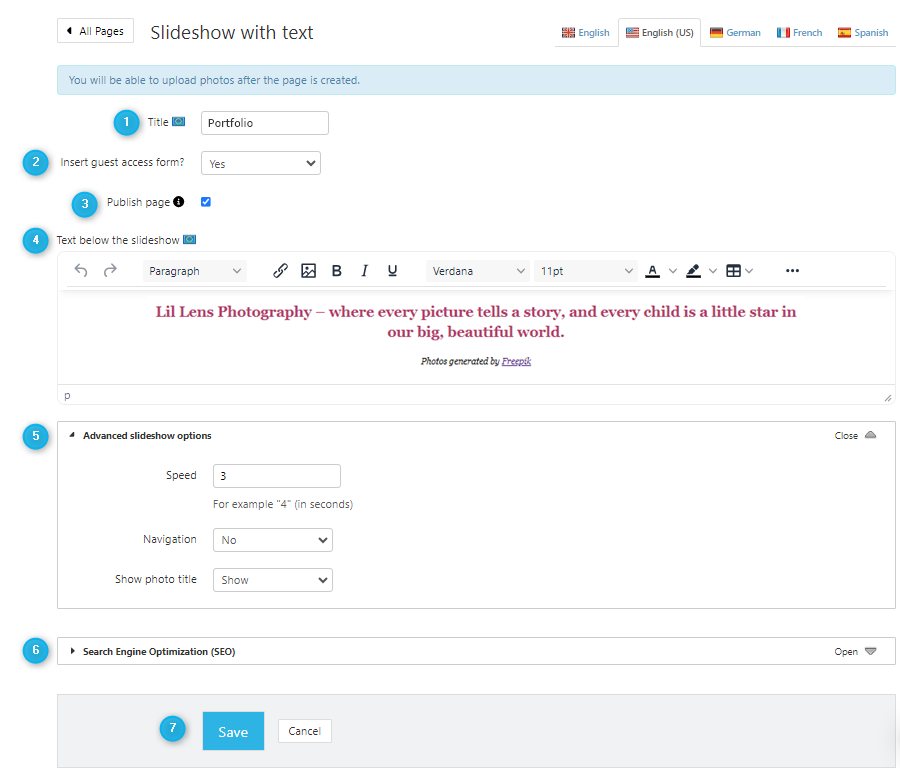900x775 pixels.
Task: Open the Paragraph format dropdown
Action: click(x=195, y=271)
